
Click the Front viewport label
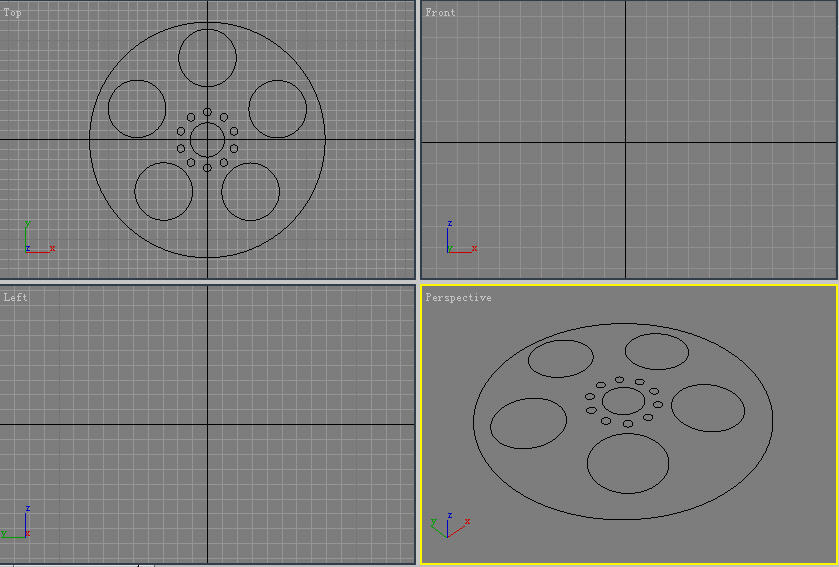click(x=440, y=13)
